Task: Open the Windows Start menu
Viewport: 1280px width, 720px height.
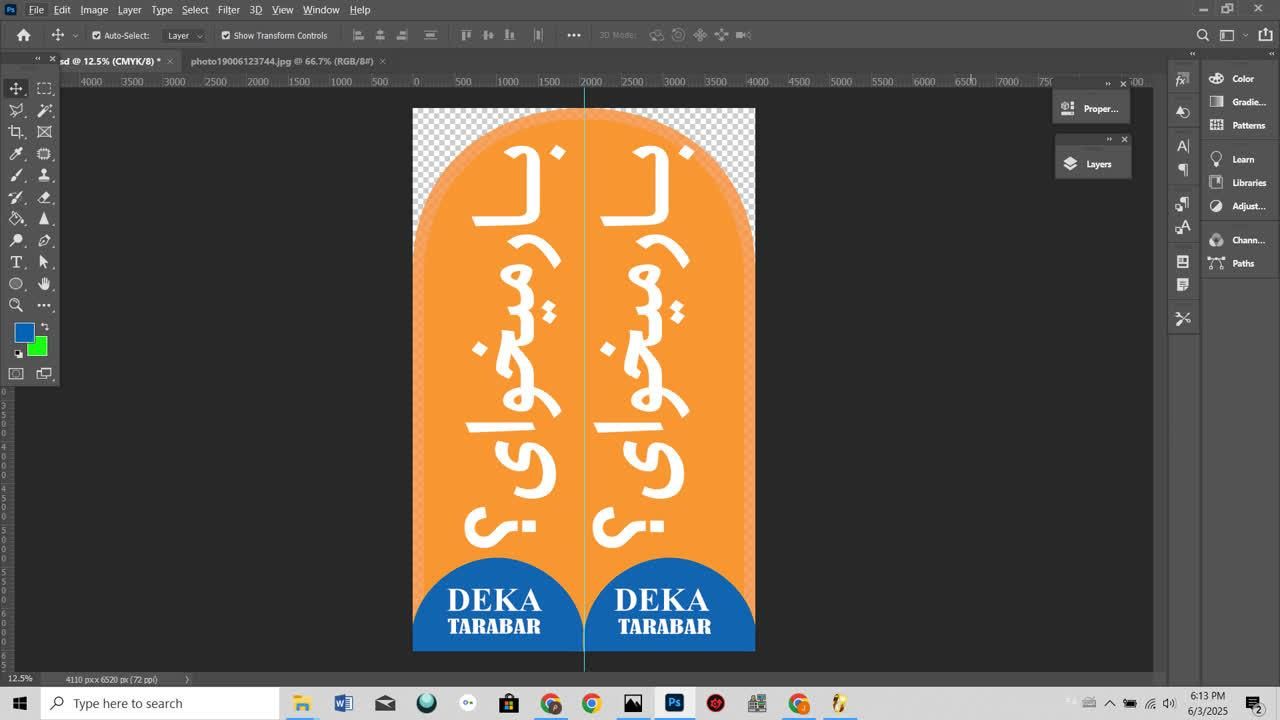Action: 20,703
